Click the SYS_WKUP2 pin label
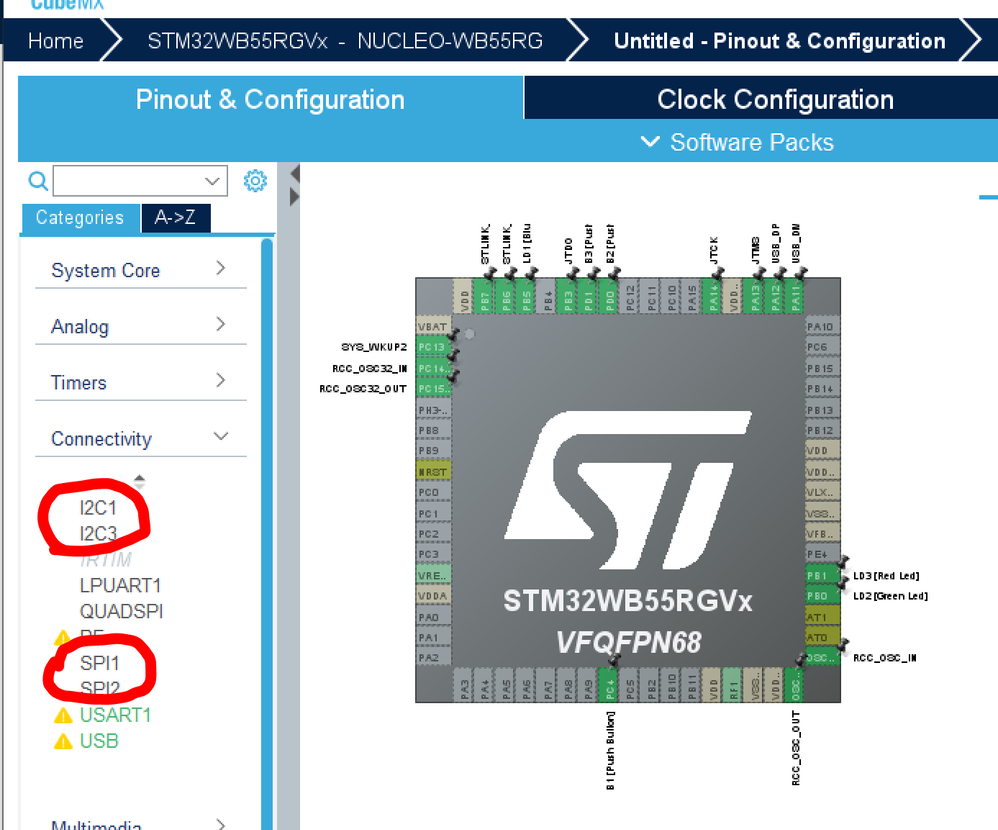Viewport: 998px width, 830px height. click(x=374, y=347)
